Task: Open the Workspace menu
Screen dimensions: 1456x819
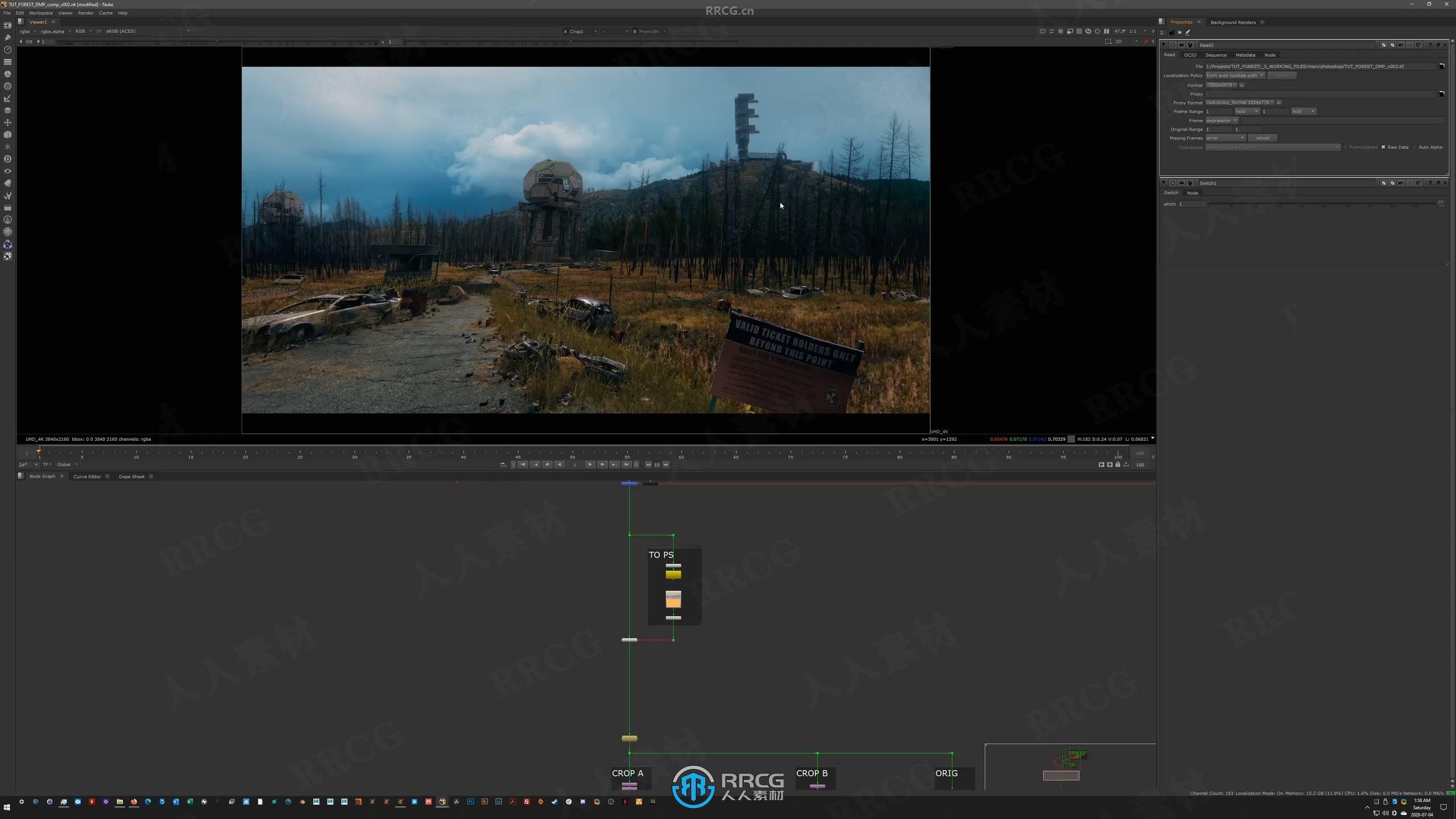Action: pyautogui.click(x=41, y=13)
